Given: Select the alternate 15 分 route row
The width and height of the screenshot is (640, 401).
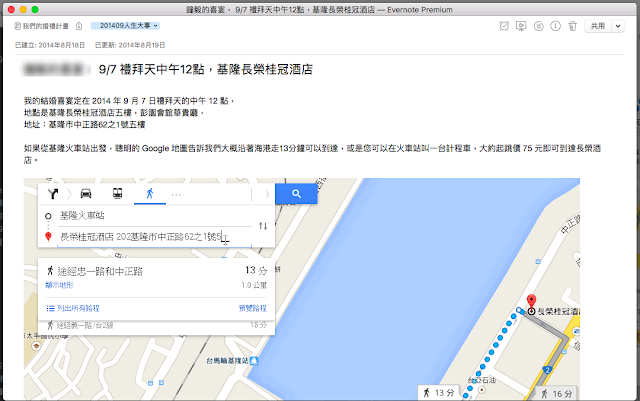Looking at the screenshot, I should point(156,325).
